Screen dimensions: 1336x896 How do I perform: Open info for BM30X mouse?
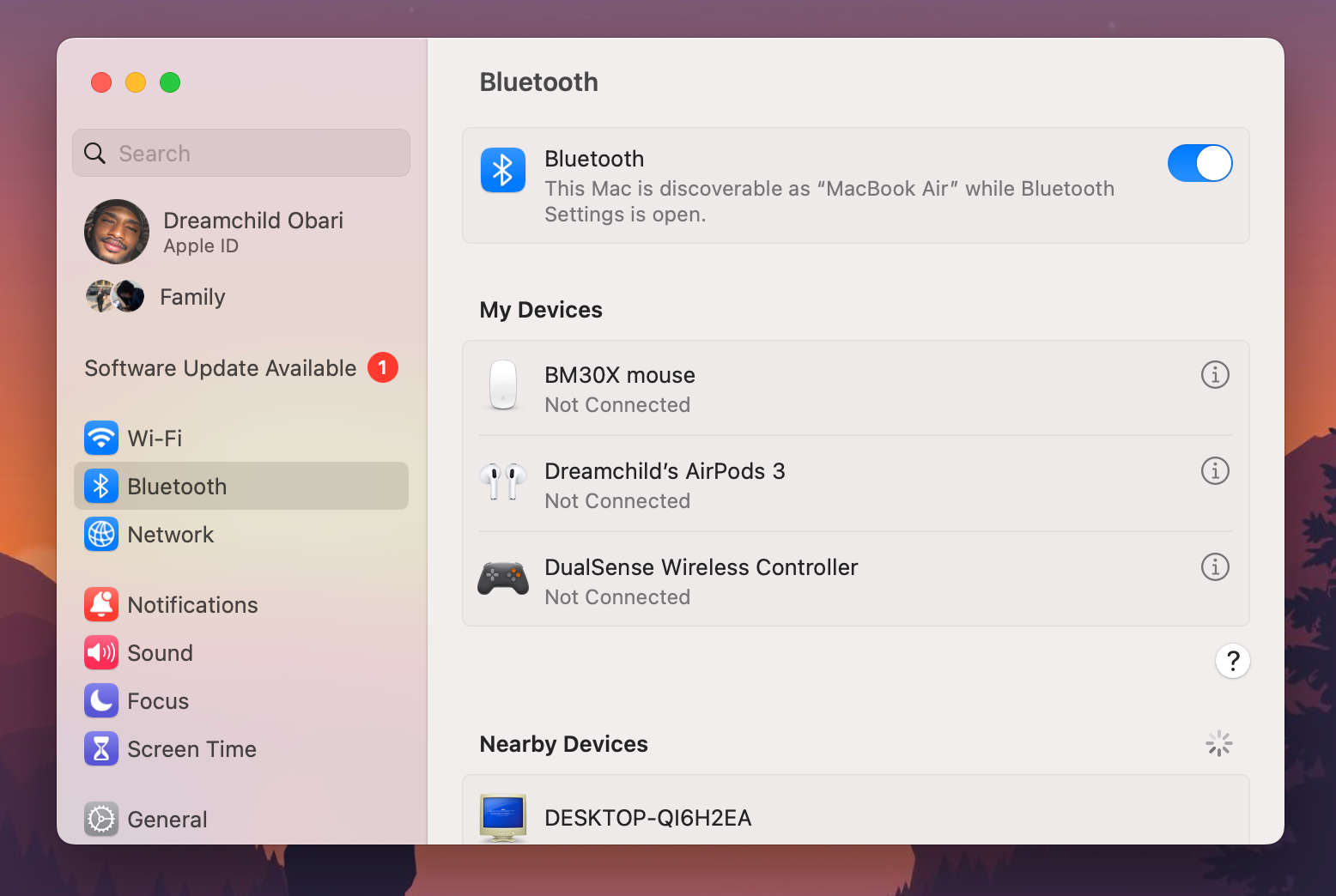pos(1215,375)
